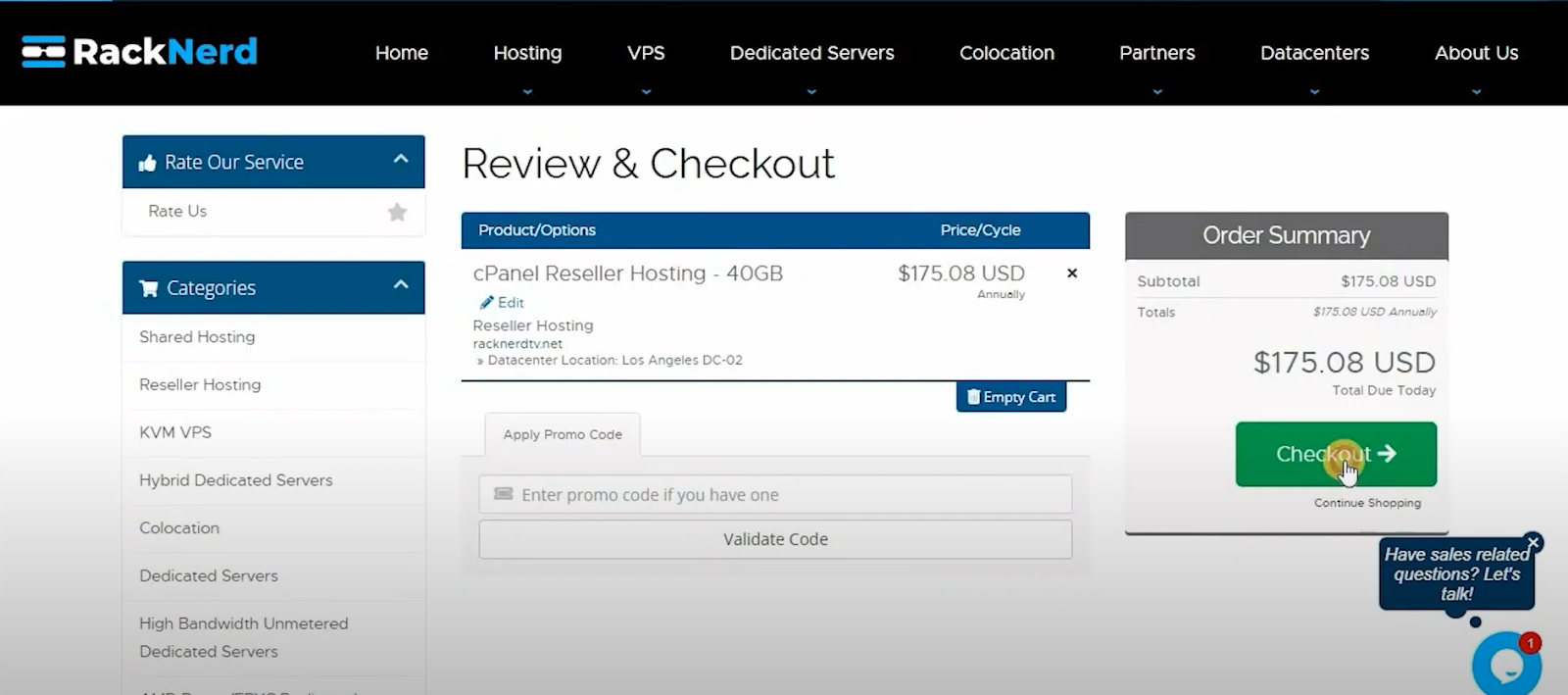The width and height of the screenshot is (1568, 695).
Task: Click the star icon next to Rate Us
Action: click(x=397, y=212)
